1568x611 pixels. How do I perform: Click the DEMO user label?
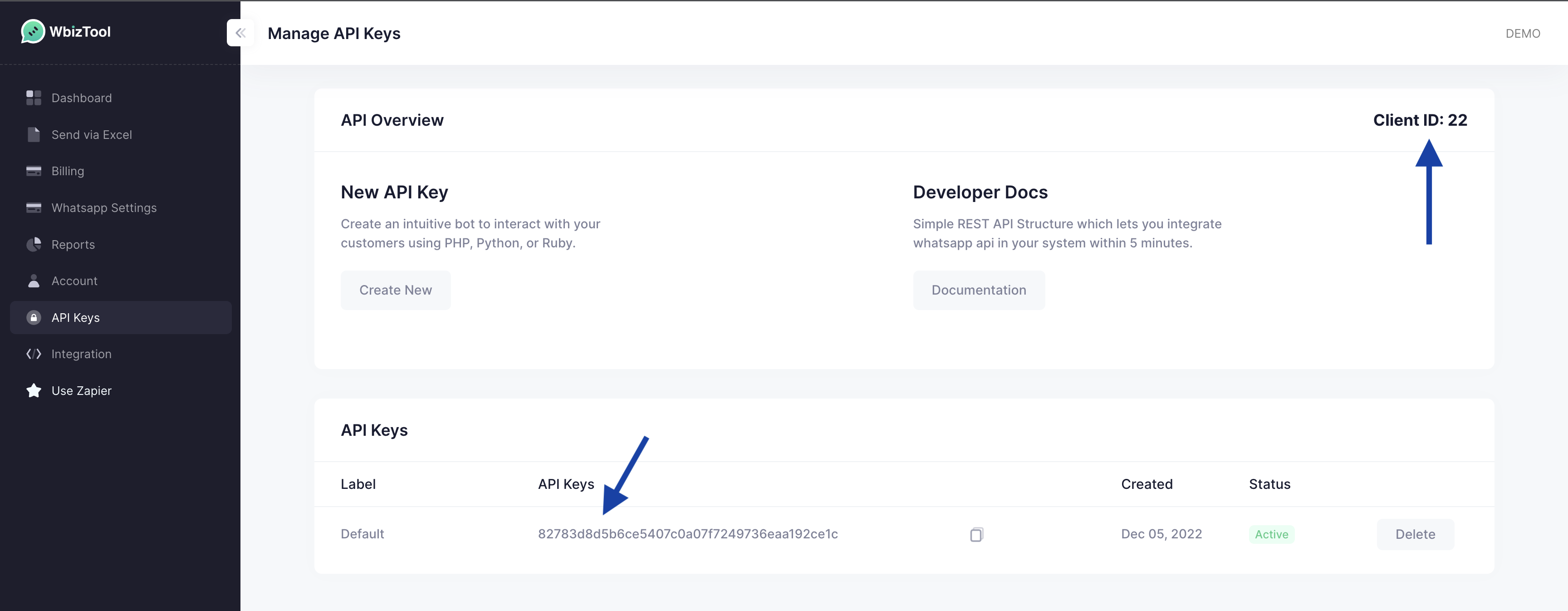1522,34
